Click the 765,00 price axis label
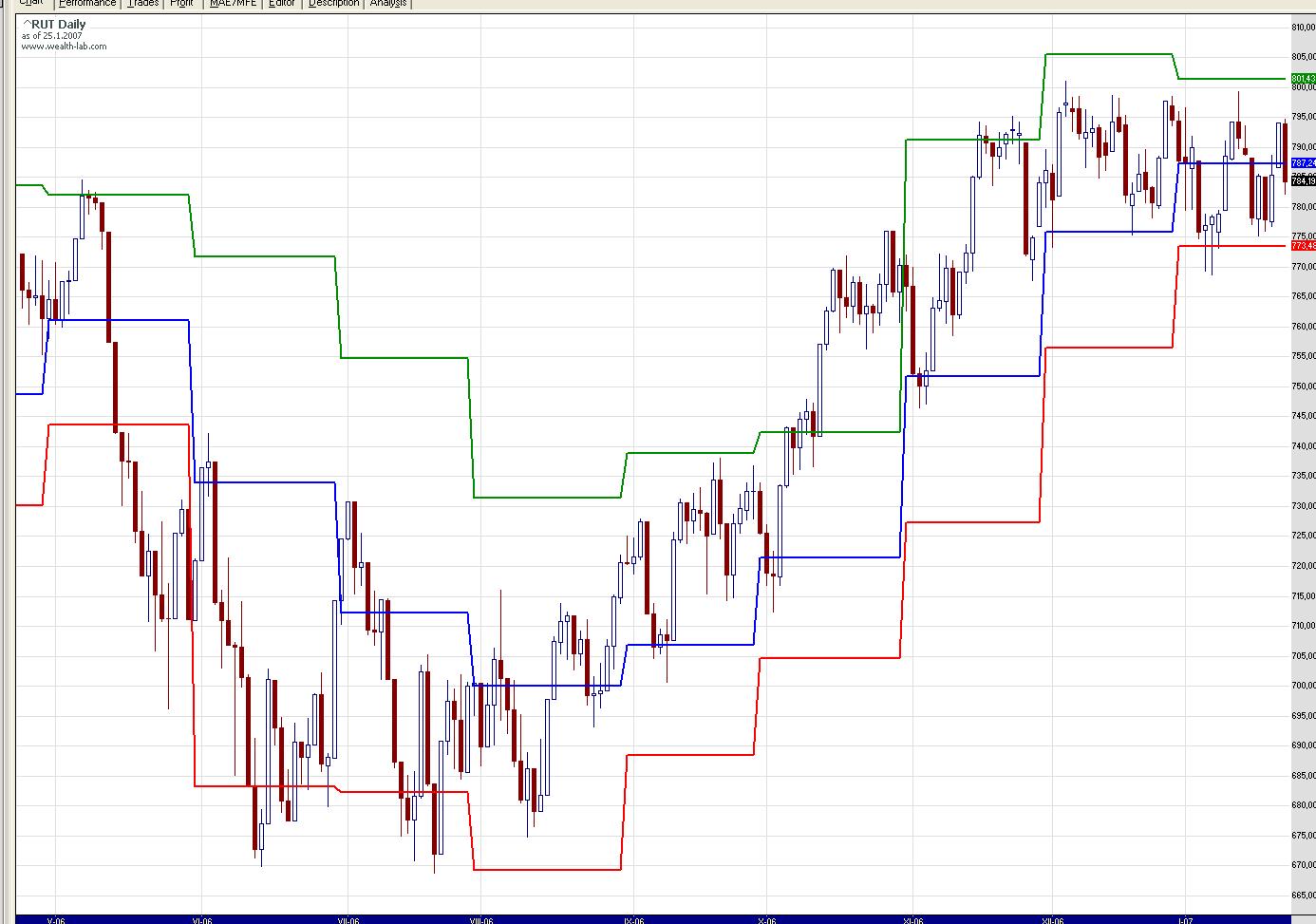This screenshot has height=924, width=1316. click(1304, 296)
